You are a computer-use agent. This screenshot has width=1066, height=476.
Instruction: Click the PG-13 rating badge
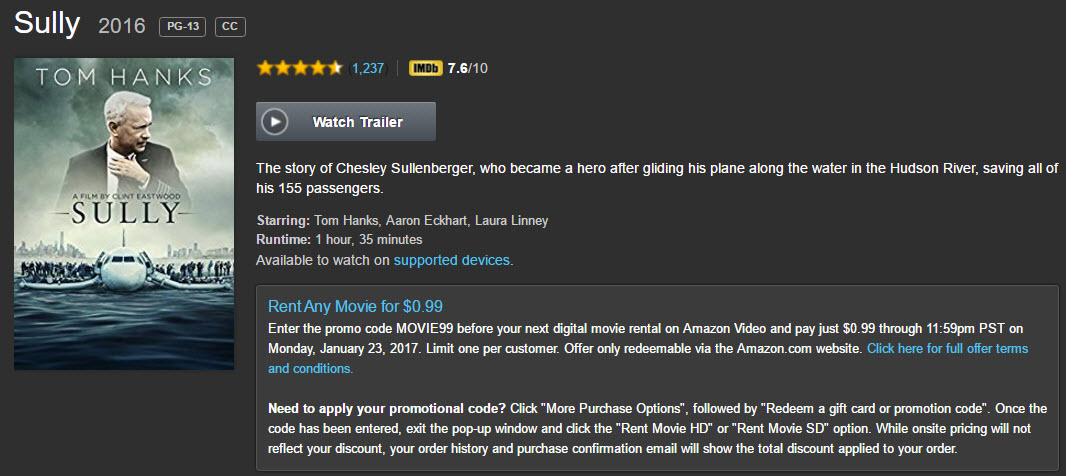[x=182, y=27]
